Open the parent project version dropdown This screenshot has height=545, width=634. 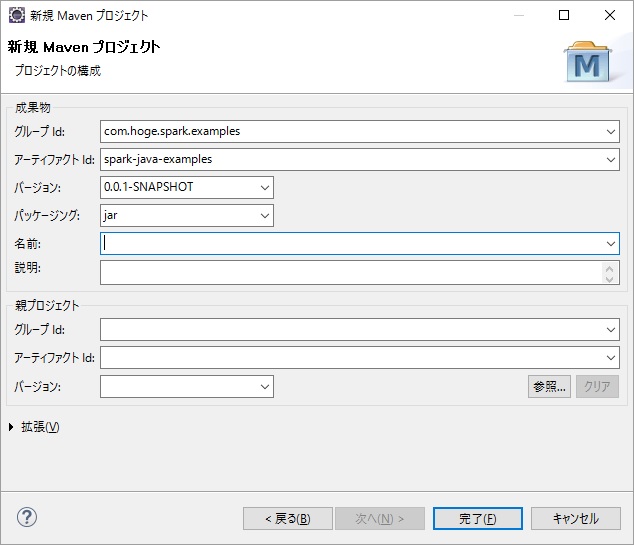coord(265,387)
